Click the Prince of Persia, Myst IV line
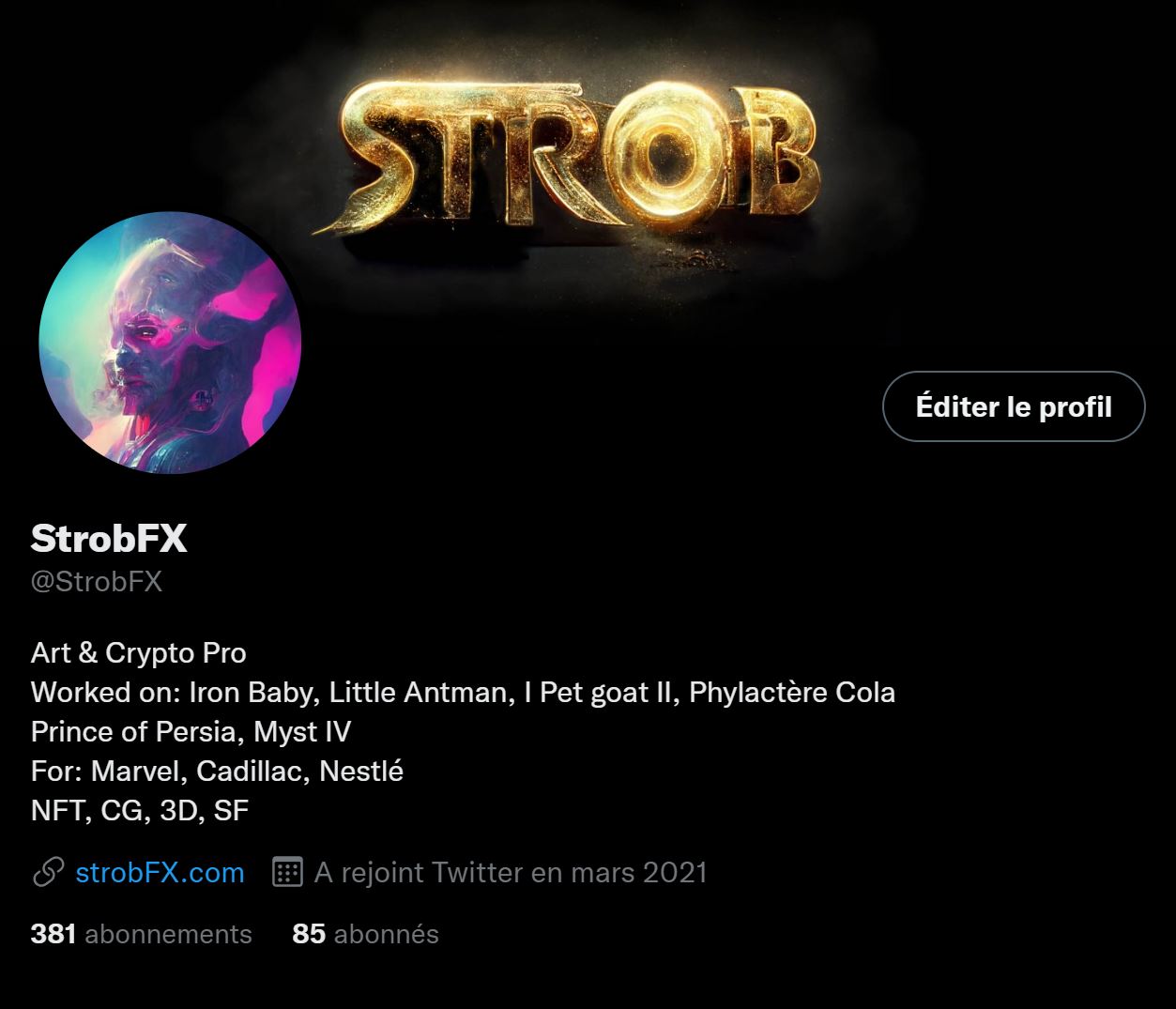Viewport: 1176px width, 1009px height. coord(191,732)
